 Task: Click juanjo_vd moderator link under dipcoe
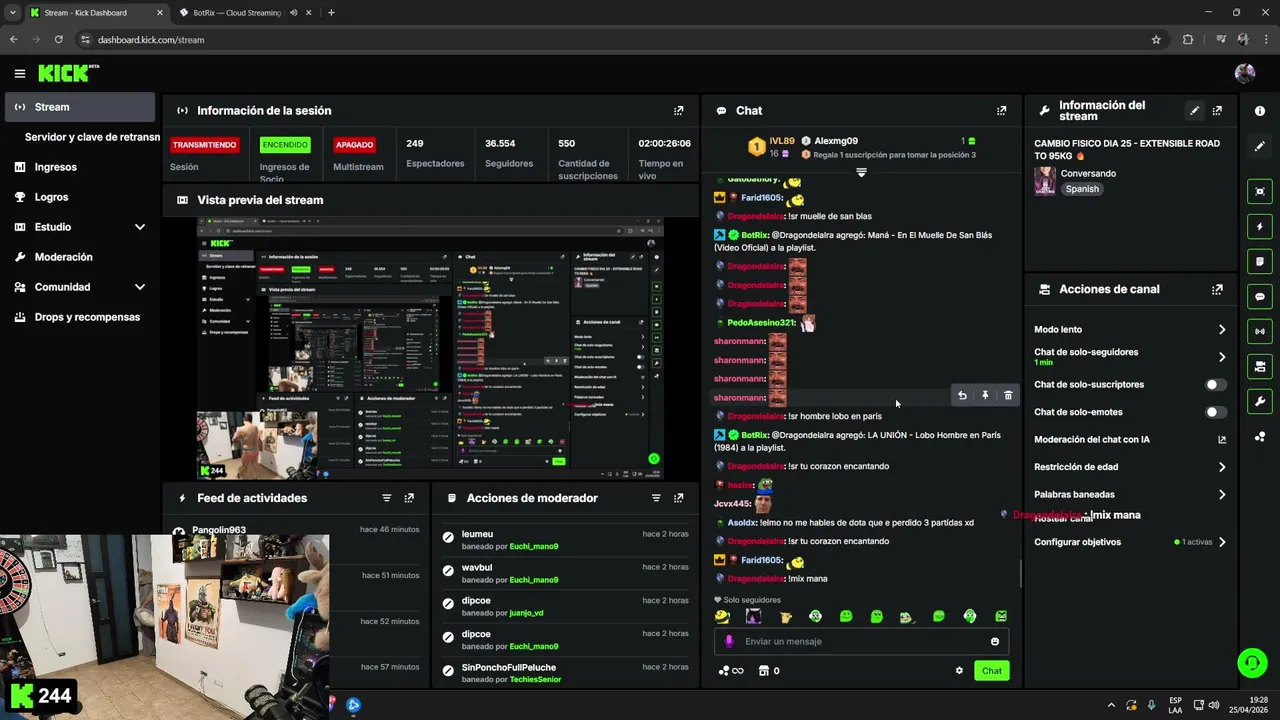[x=526, y=613]
